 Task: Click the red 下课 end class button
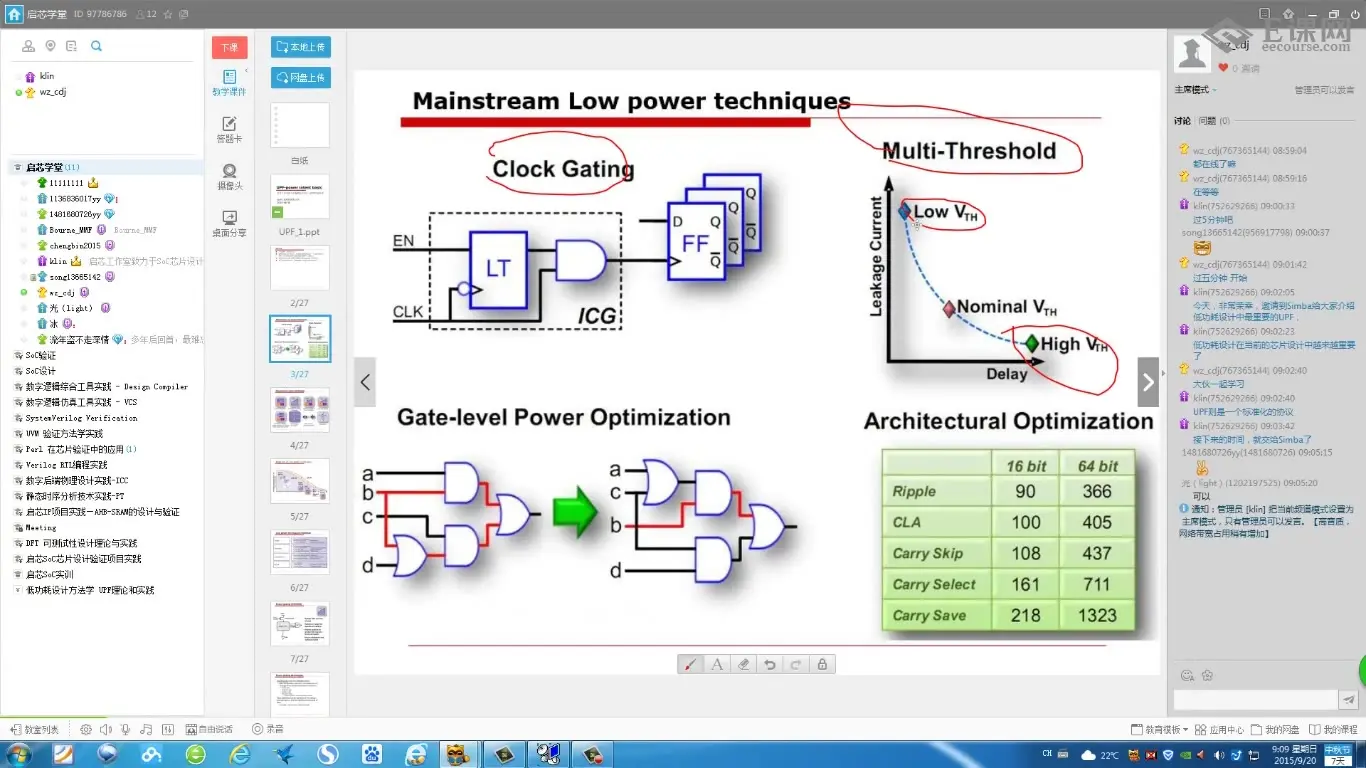click(230, 47)
